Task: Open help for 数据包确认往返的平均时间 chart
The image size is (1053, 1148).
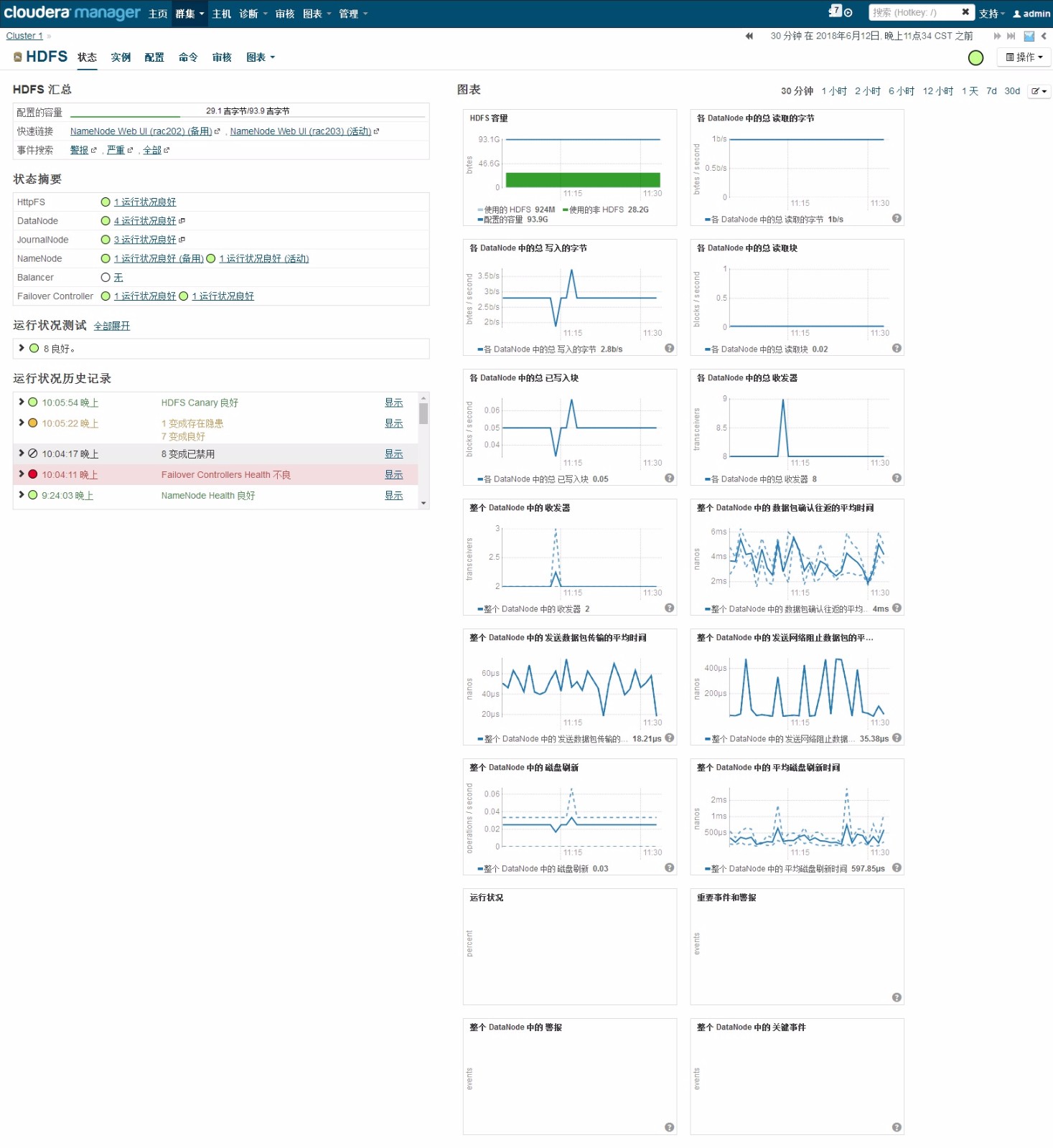Action: [x=897, y=608]
